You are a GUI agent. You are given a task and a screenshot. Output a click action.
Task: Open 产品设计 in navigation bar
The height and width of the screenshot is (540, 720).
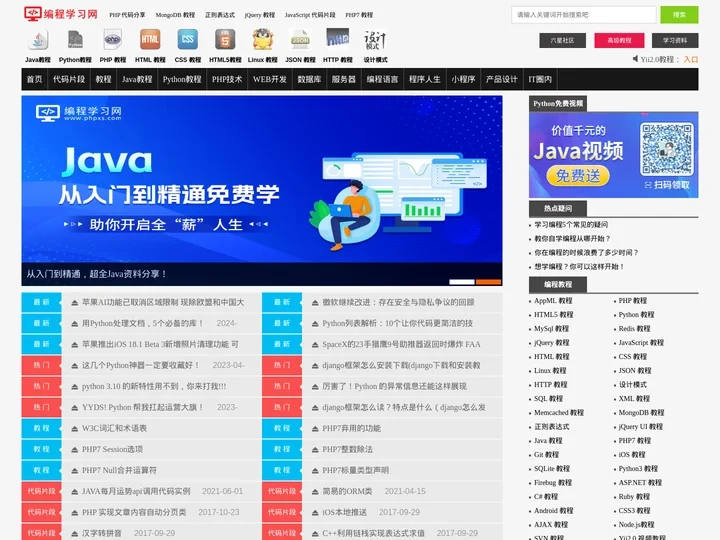(x=501, y=79)
